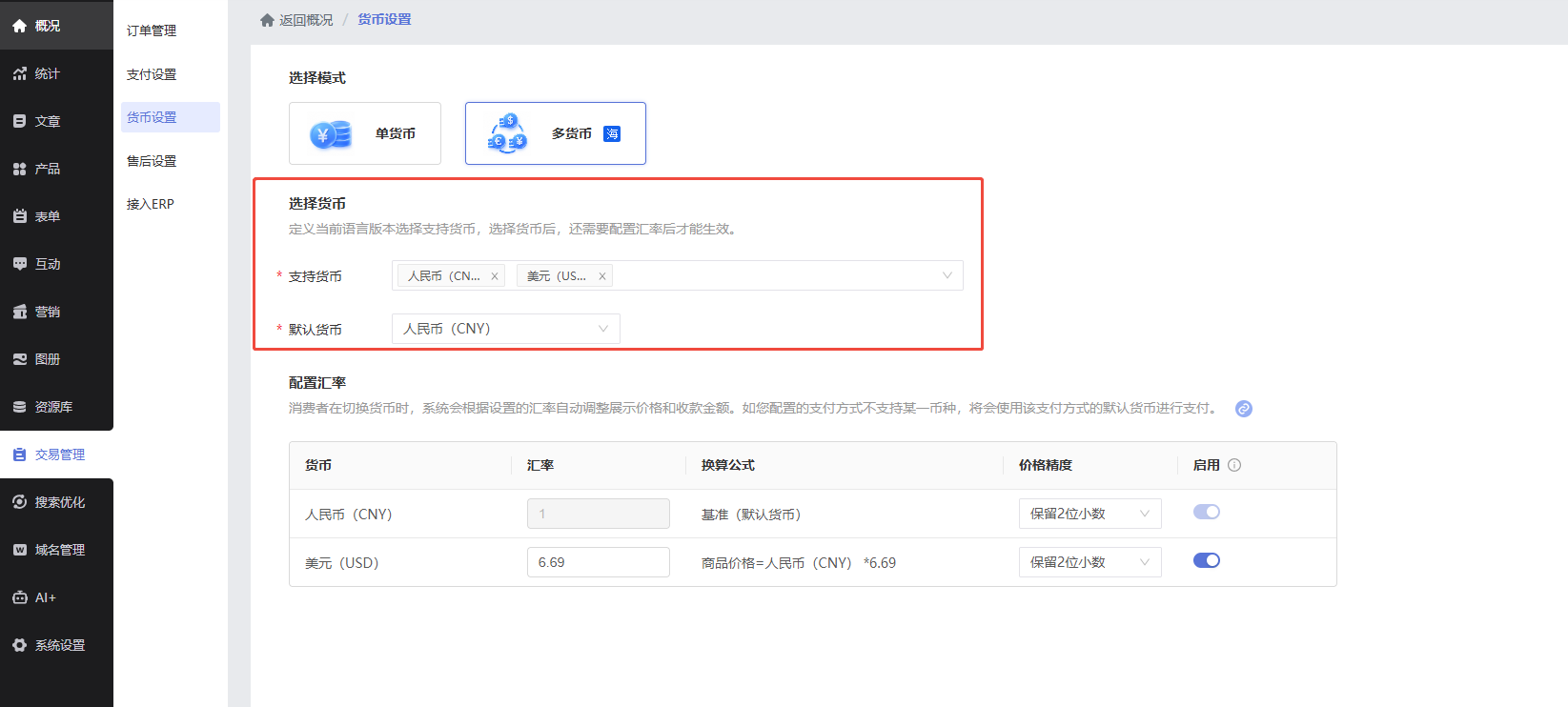Image resolution: width=1568 pixels, height=707 pixels.
Task: Click the AI+ robot icon
Action: 19,597
